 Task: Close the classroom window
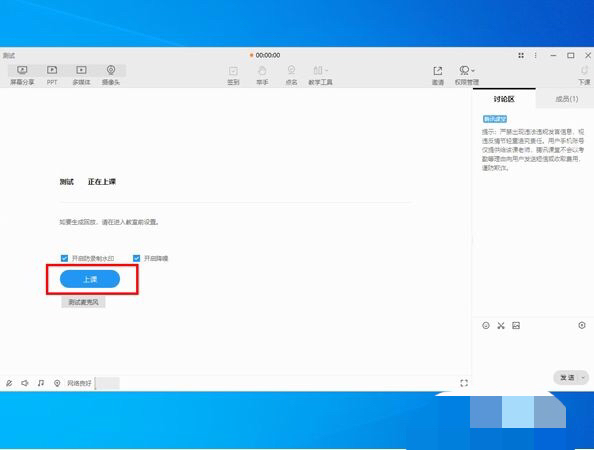pos(588,55)
